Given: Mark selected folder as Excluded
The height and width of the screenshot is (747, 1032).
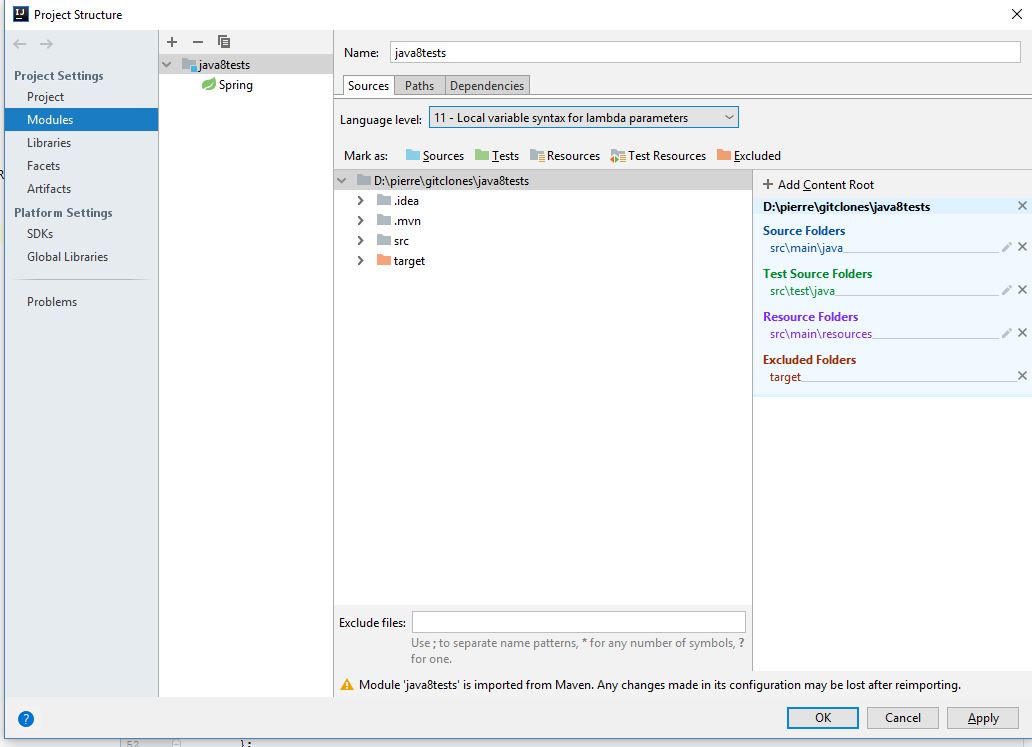Looking at the screenshot, I should click(x=748, y=155).
